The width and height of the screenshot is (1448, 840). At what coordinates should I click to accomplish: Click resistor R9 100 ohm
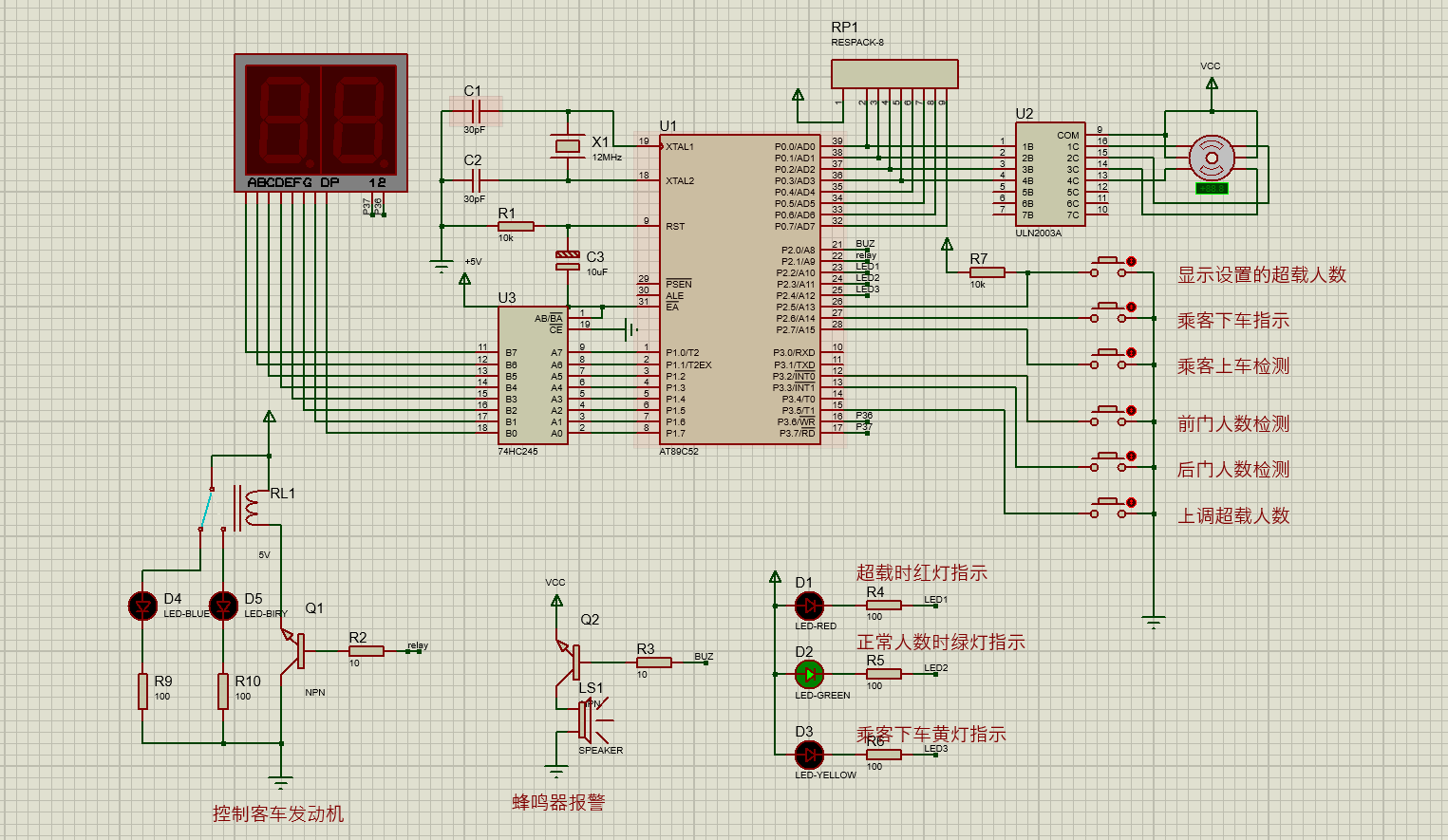tap(143, 691)
